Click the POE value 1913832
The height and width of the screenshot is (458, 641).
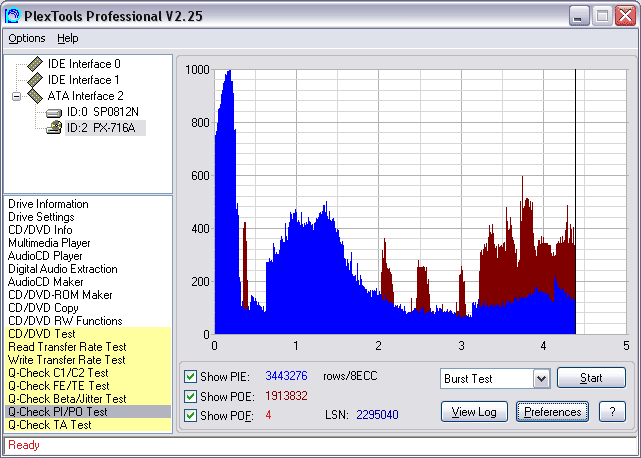[286, 396]
